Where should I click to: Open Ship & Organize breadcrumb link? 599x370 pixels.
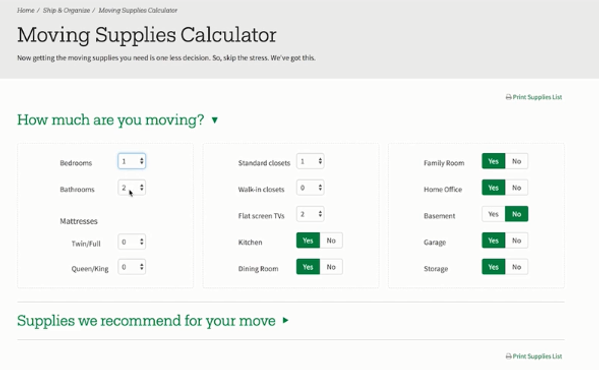click(66, 10)
